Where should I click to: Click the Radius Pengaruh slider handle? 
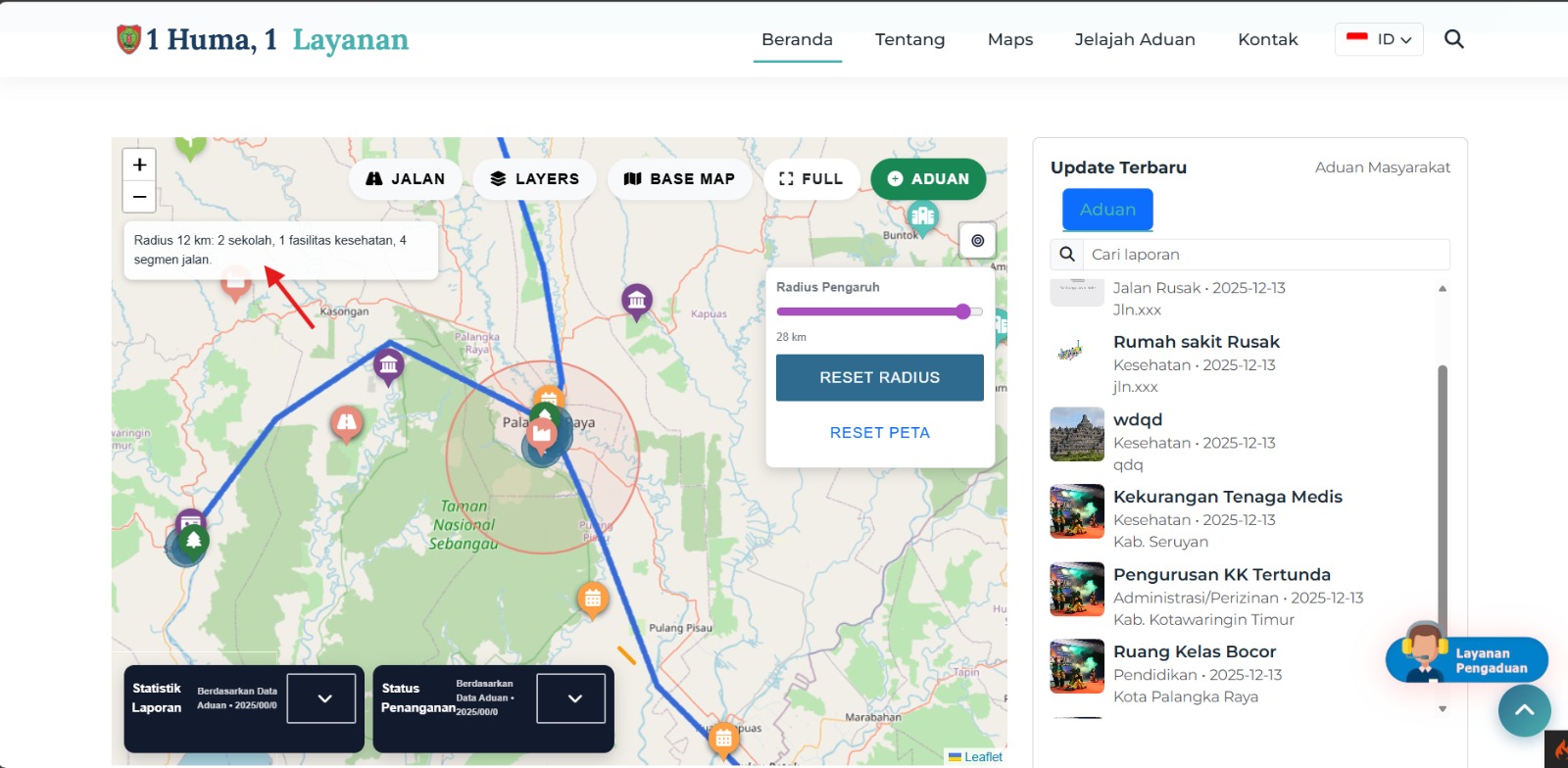(x=963, y=312)
